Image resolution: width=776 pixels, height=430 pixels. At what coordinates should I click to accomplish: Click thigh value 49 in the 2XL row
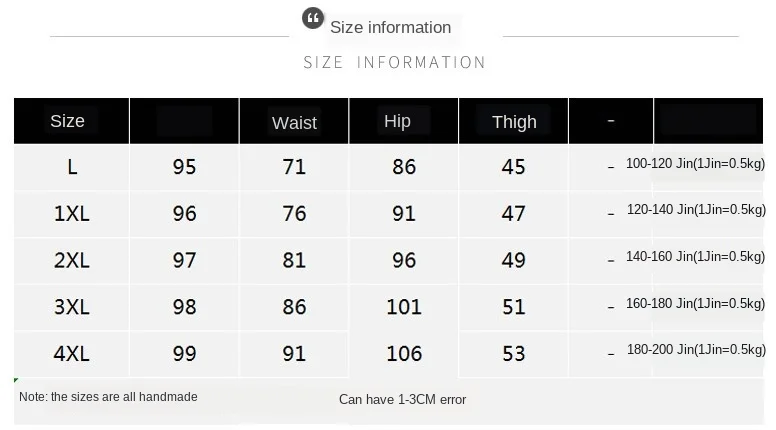(513, 260)
